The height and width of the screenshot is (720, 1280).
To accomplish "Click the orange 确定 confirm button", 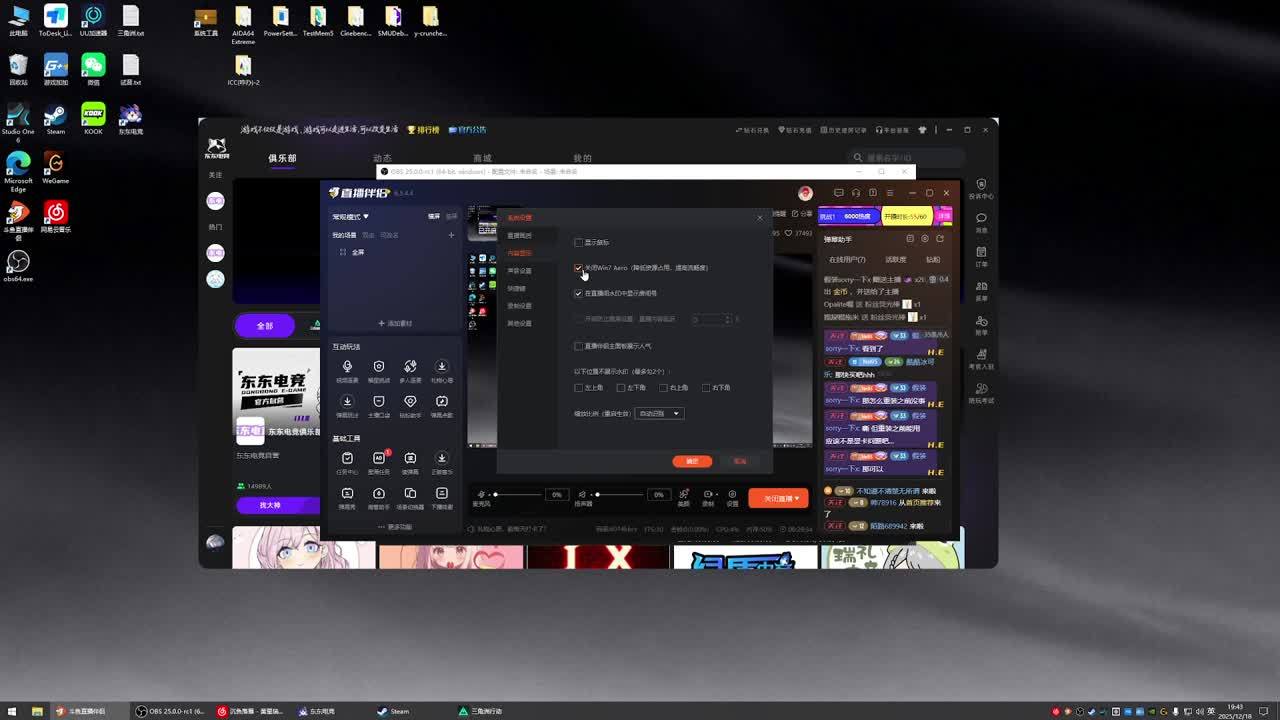I will [x=692, y=461].
